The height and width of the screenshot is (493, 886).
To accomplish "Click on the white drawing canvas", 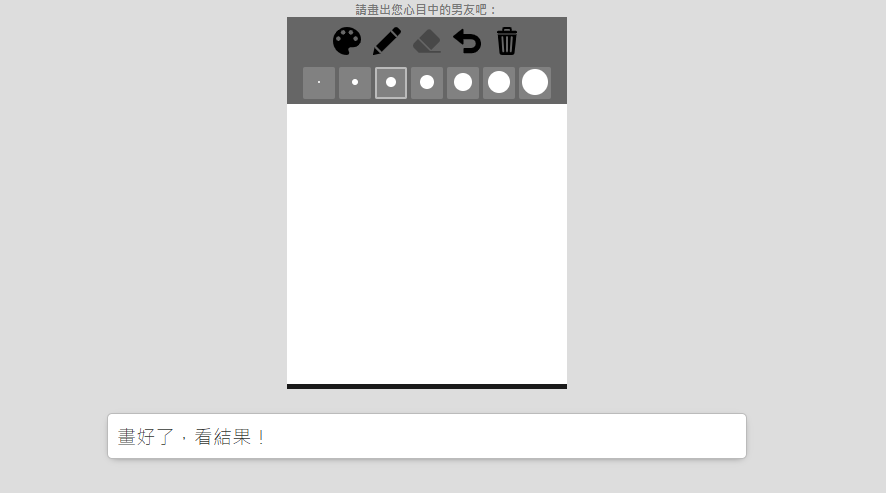I will tap(427, 244).
